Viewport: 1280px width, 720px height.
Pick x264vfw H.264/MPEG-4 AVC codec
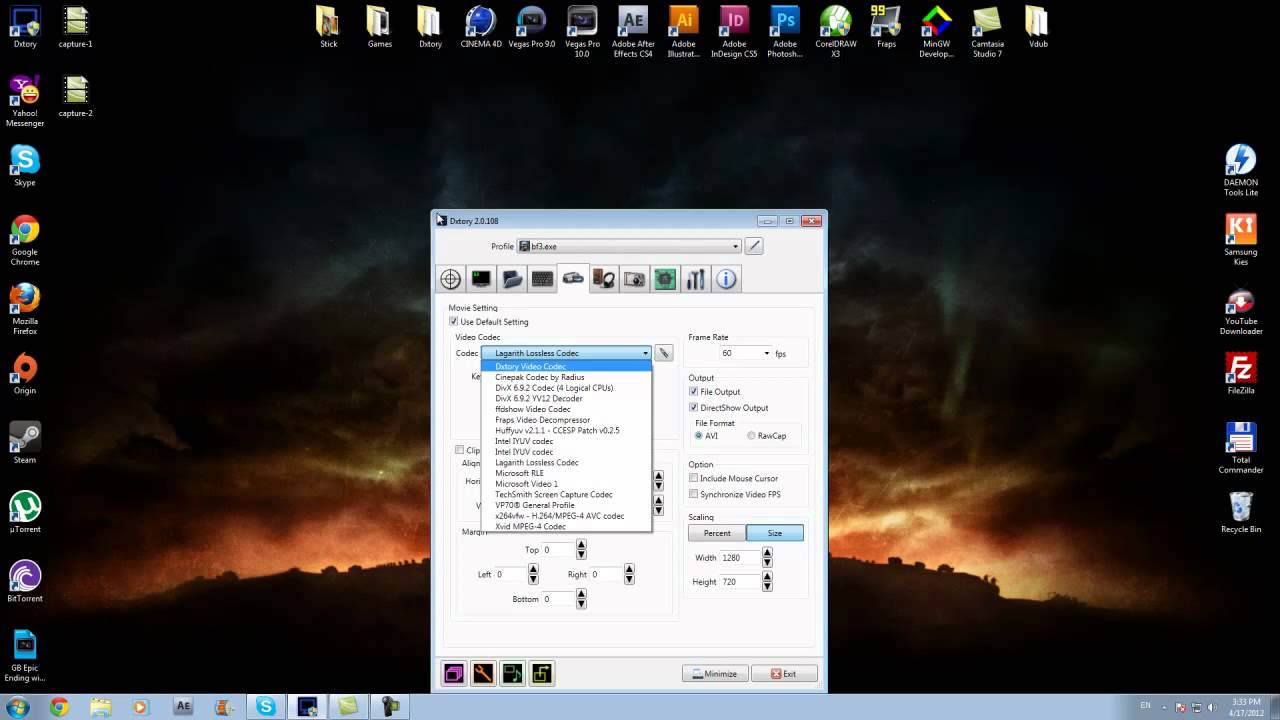(x=566, y=516)
